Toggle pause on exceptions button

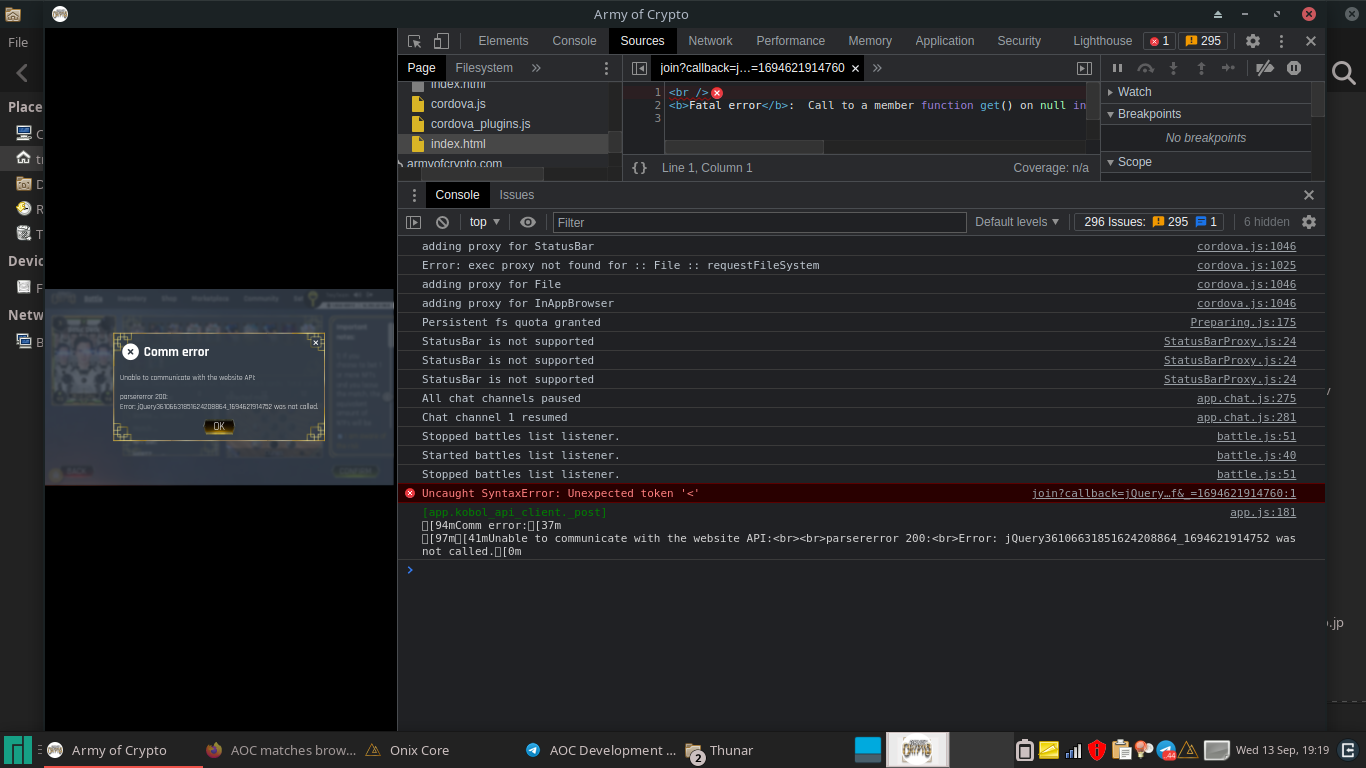[x=1294, y=68]
